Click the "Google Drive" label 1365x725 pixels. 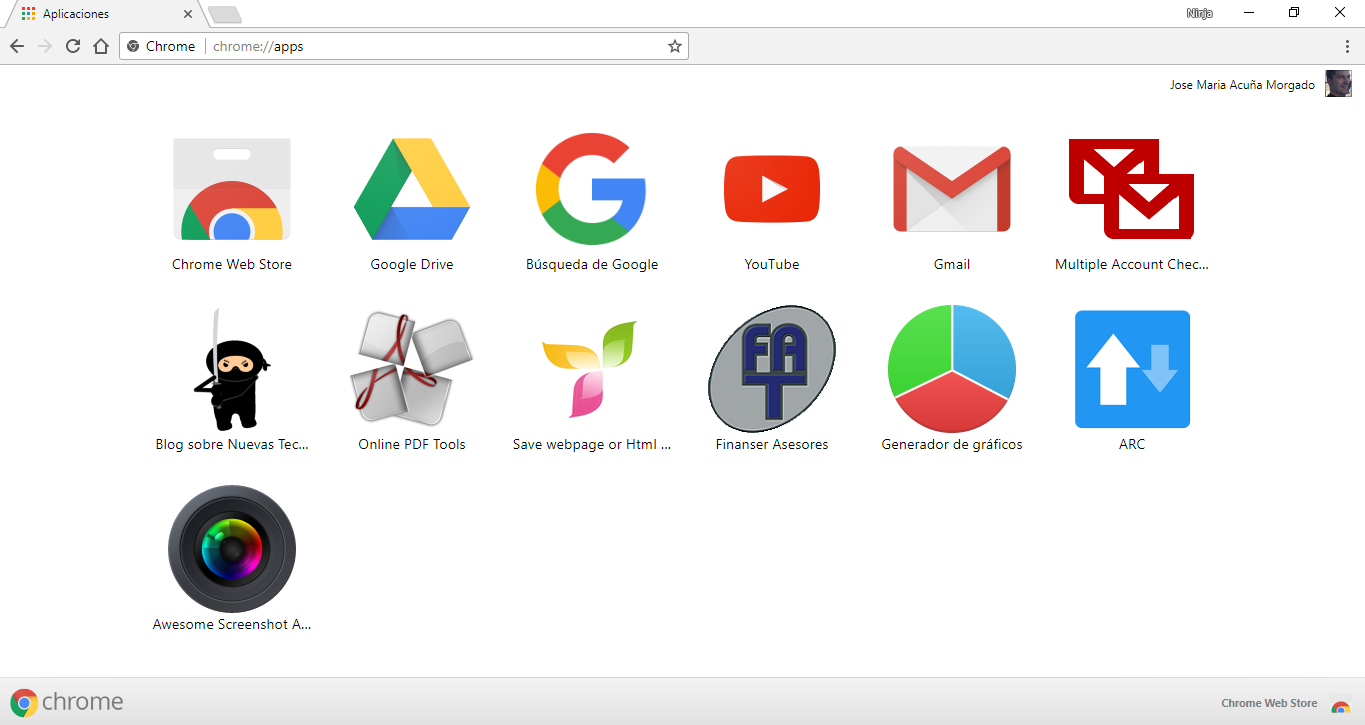(412, 264)
